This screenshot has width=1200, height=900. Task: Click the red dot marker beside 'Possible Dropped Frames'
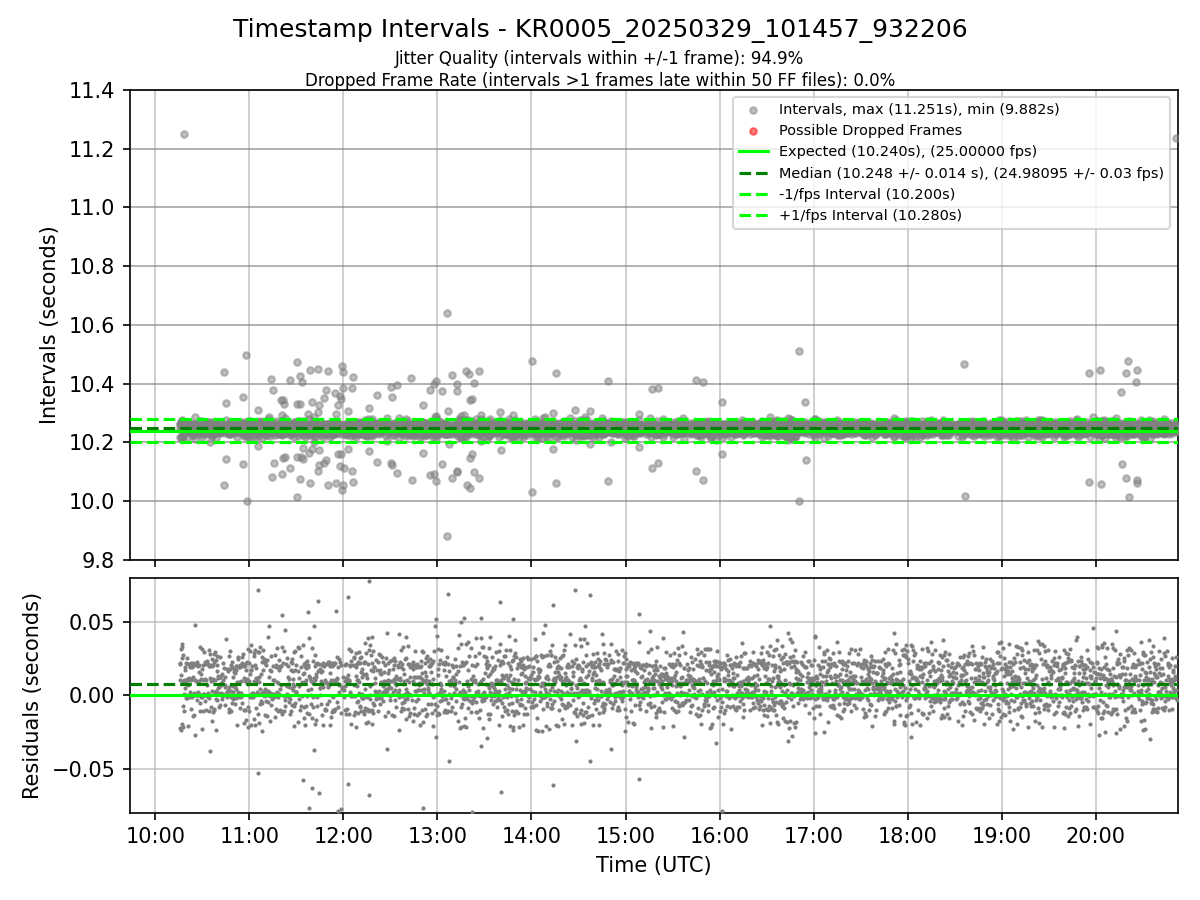point(754,131)
